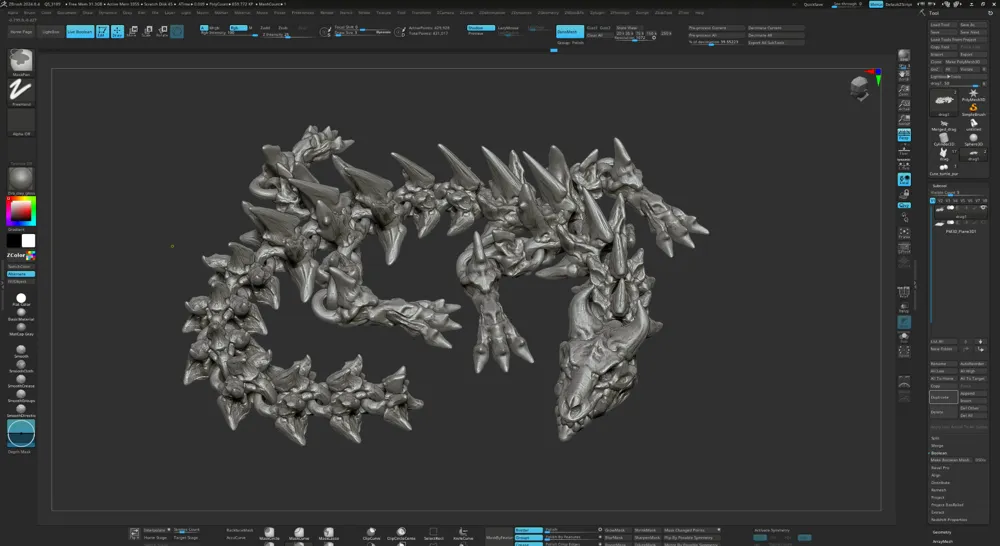Select the MaskLasso brush icon

(328, 533)
